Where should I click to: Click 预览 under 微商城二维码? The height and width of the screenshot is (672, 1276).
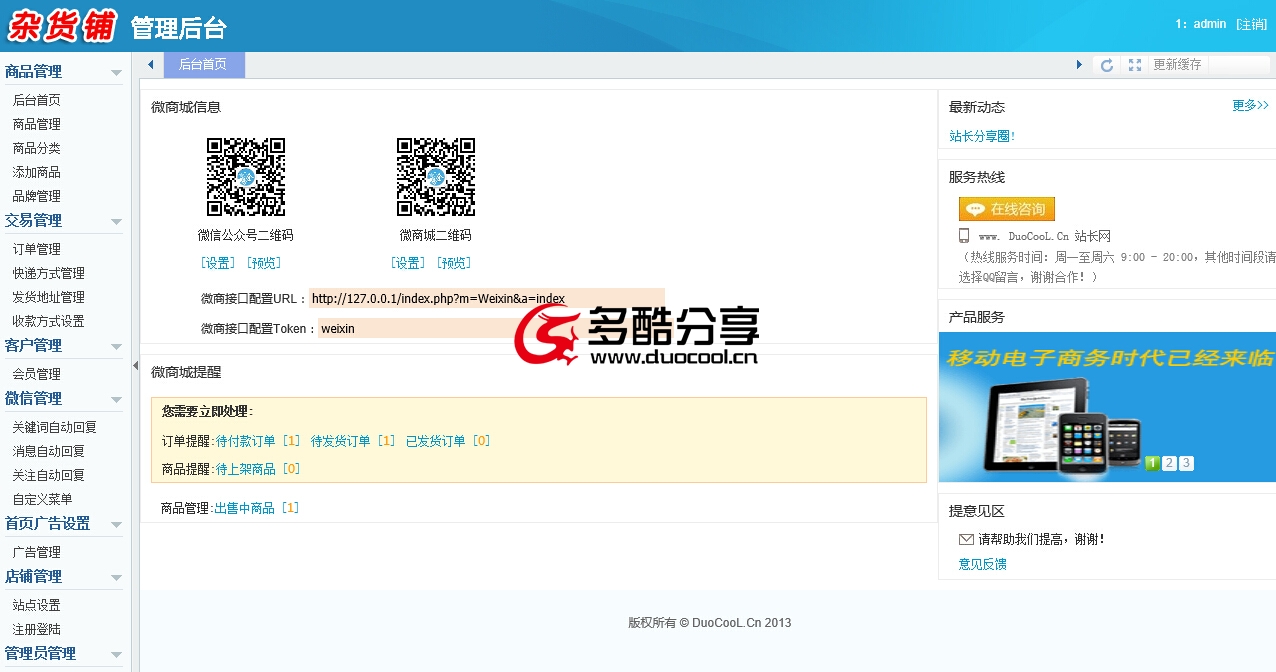[x=454, y=263]
